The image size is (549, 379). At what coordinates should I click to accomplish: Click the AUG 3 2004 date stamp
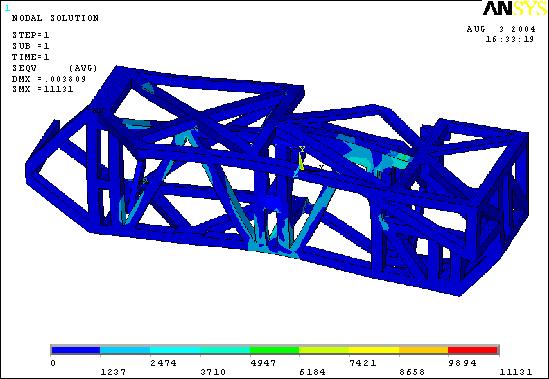click(x=501, y=29)
